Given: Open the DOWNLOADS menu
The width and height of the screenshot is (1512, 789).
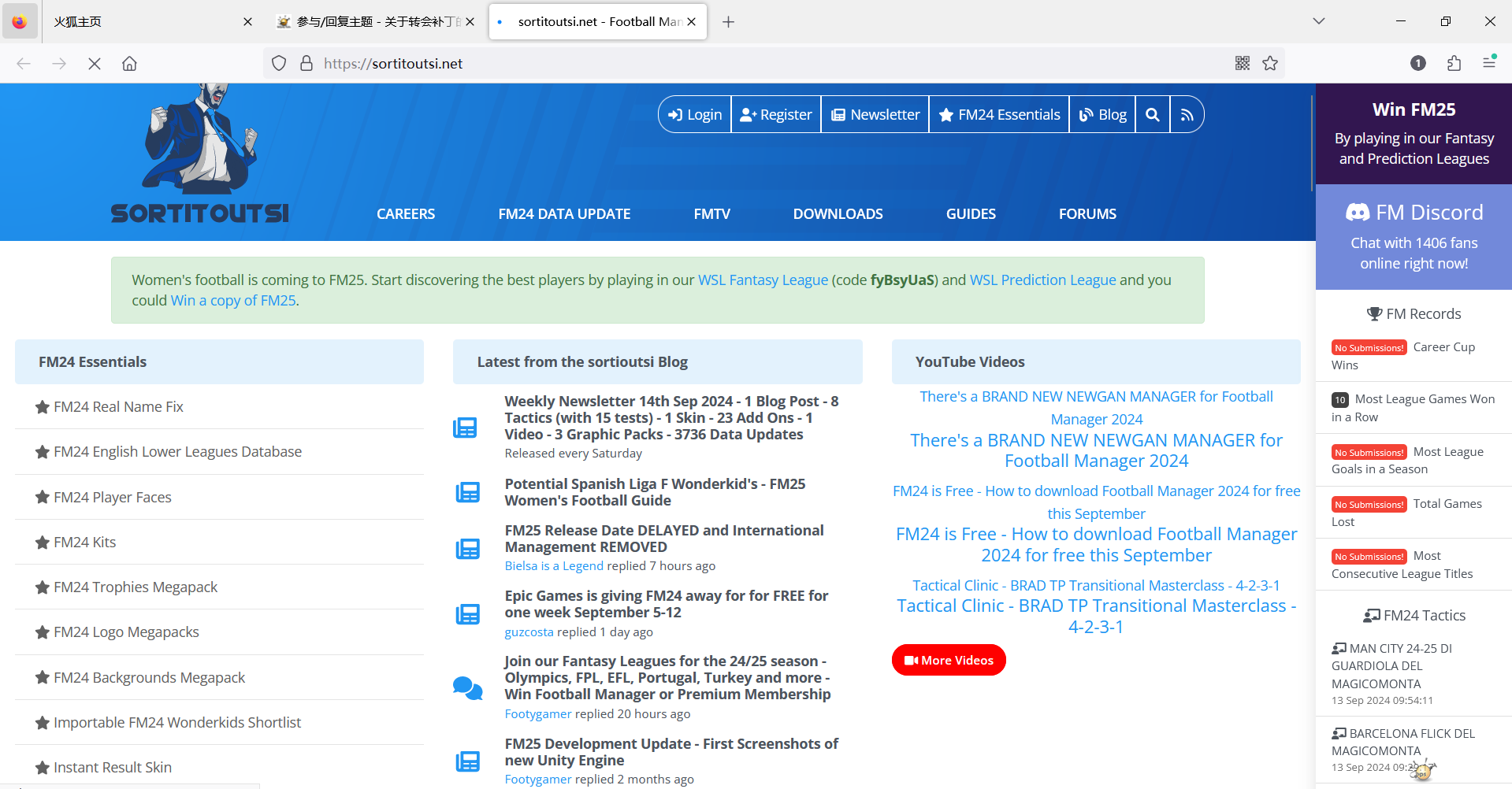Looking at the screenshot, I should click(x=838, y=214).
